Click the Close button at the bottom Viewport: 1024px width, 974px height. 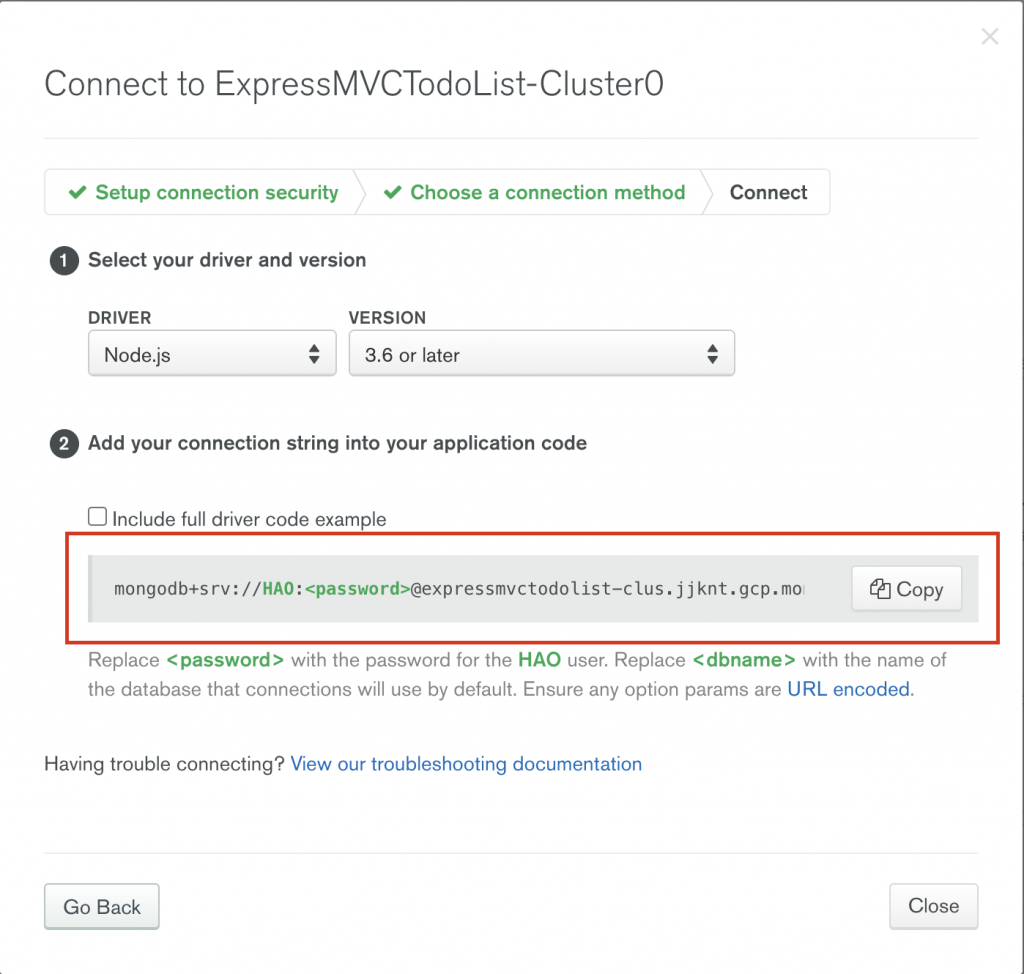tap(933, 906)
